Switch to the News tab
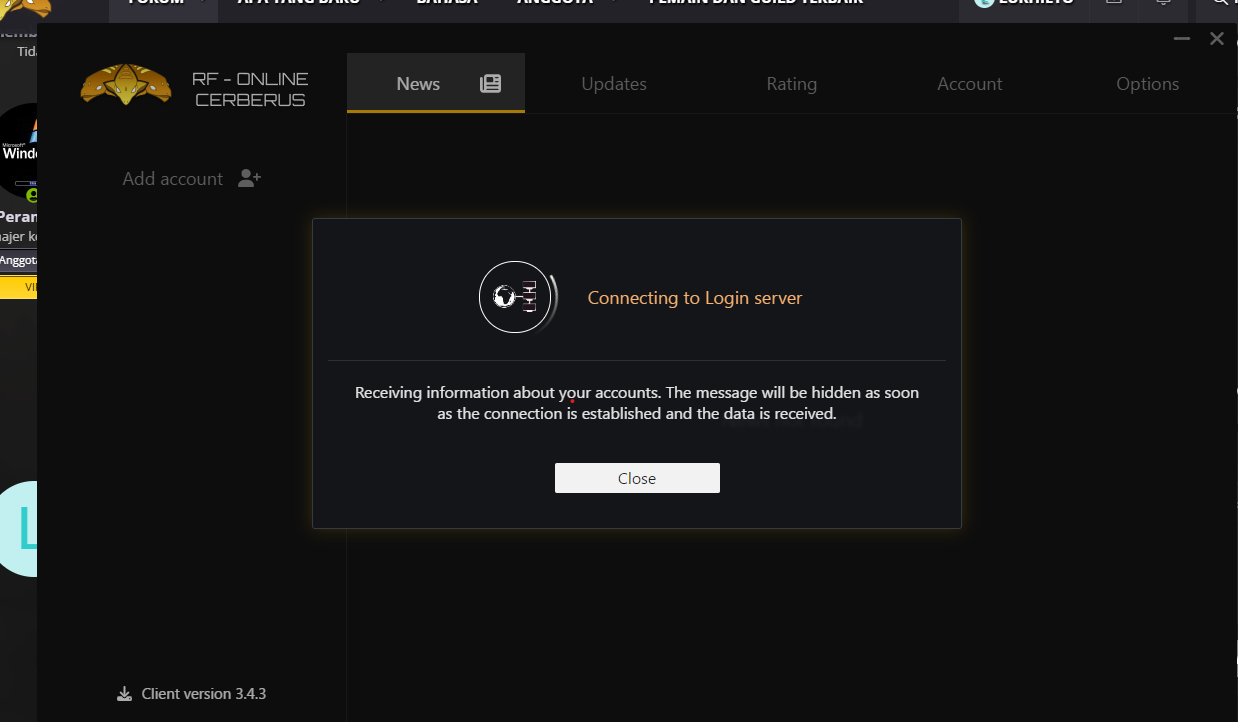This screenshot has height=722, width=1238. (x=418, y=84)
